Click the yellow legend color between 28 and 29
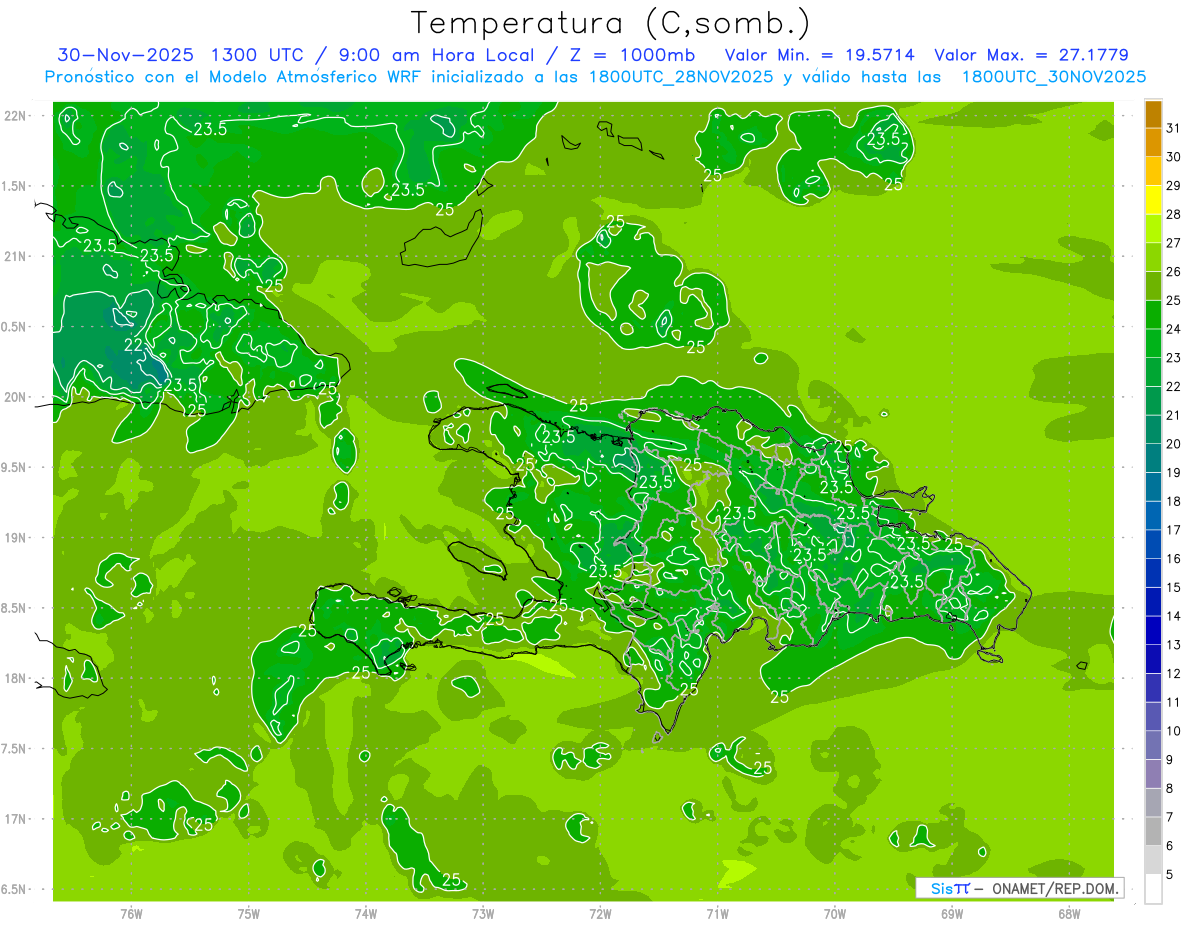The height and width of the screenshot is (927, 1200). click(1153, 200)
